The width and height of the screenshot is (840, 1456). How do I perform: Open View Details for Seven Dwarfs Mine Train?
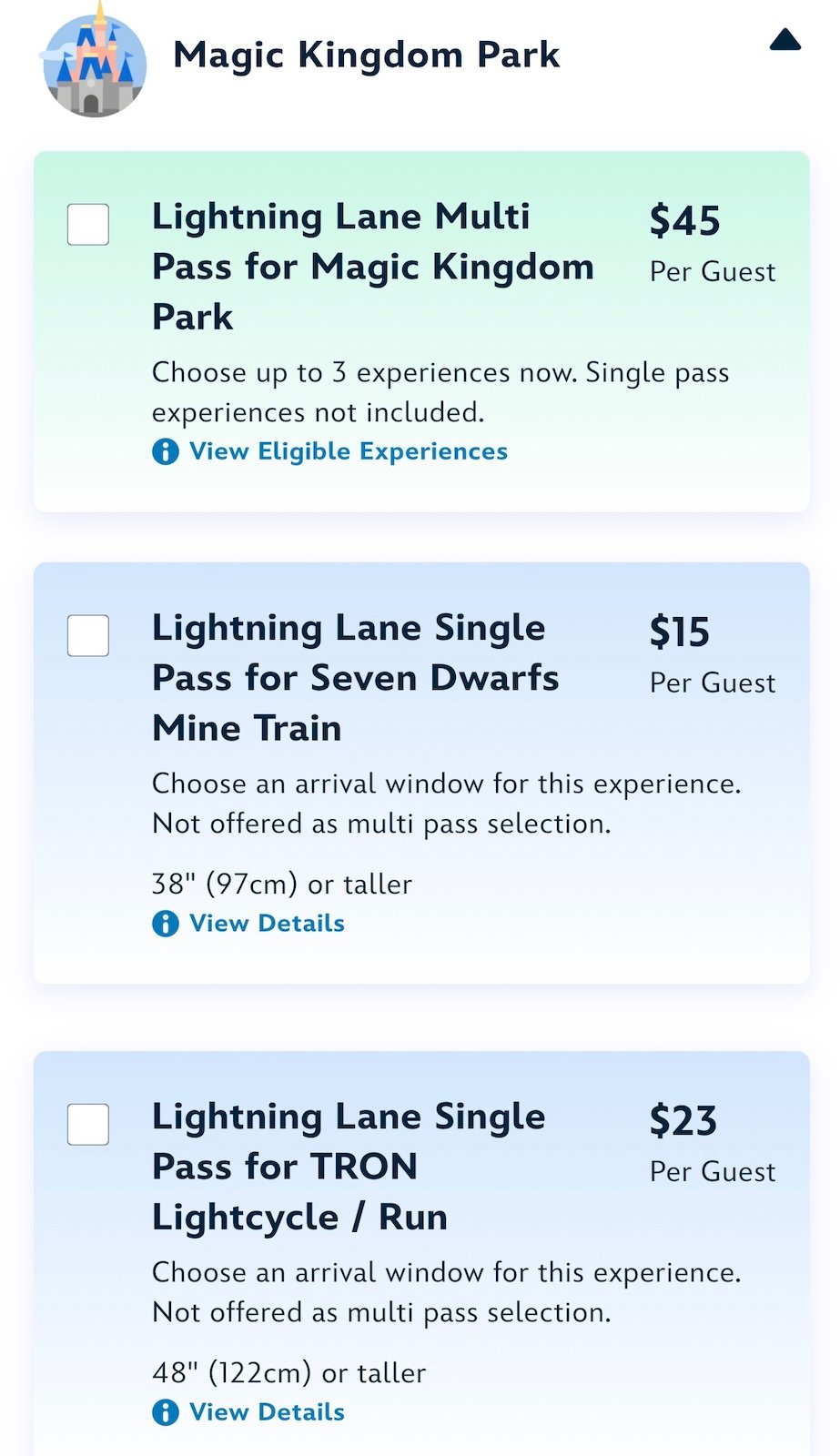(267, 924)
